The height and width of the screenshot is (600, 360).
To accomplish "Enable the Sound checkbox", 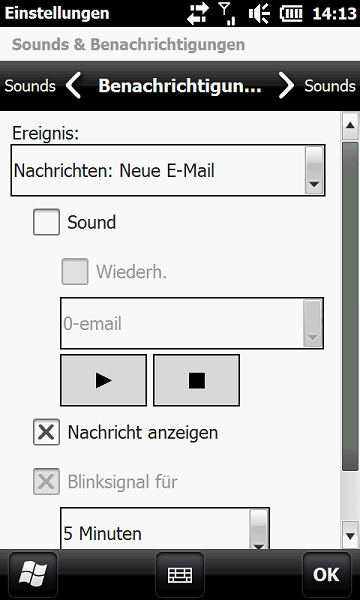I will click(x=46, y=222).
